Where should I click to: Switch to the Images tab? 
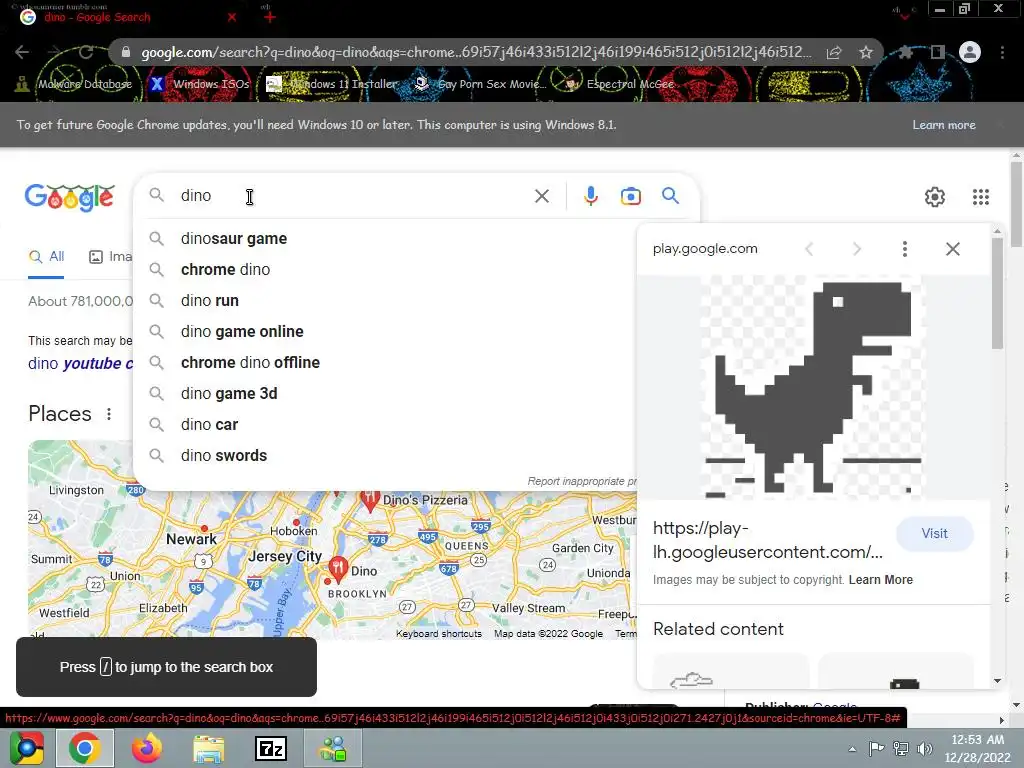click(x=110, y=257)
